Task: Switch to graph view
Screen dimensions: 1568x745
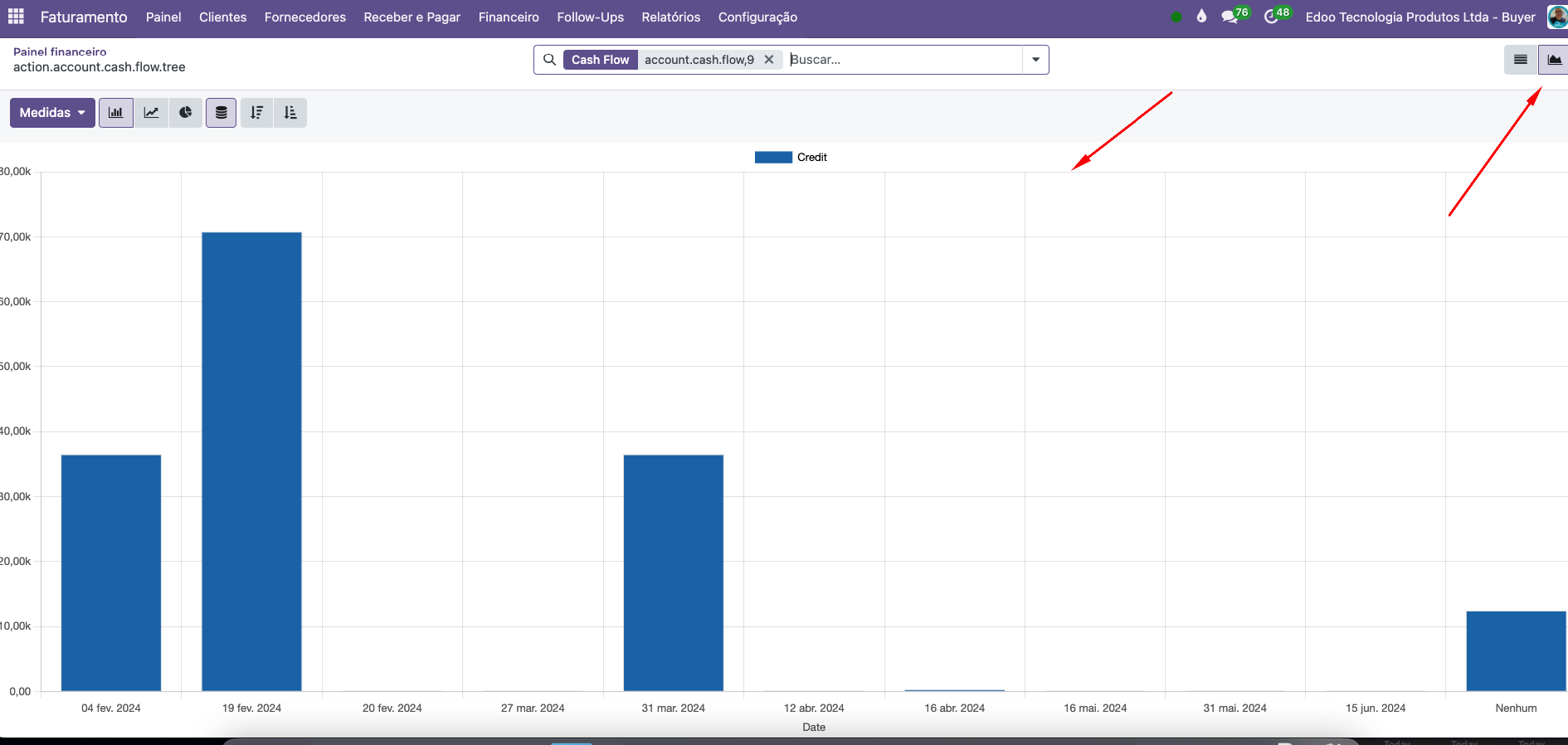Action: click(1554, 60)
